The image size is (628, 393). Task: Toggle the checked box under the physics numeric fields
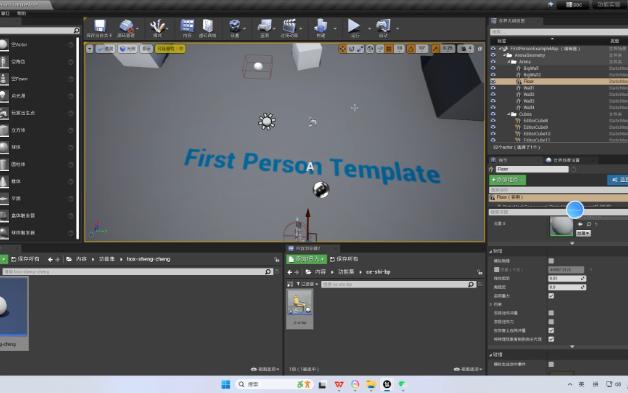pos(551,296)
